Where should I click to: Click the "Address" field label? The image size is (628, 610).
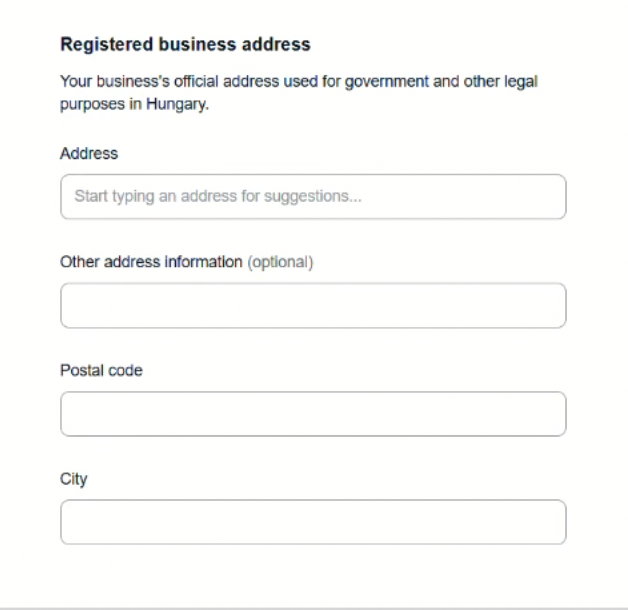89,154
